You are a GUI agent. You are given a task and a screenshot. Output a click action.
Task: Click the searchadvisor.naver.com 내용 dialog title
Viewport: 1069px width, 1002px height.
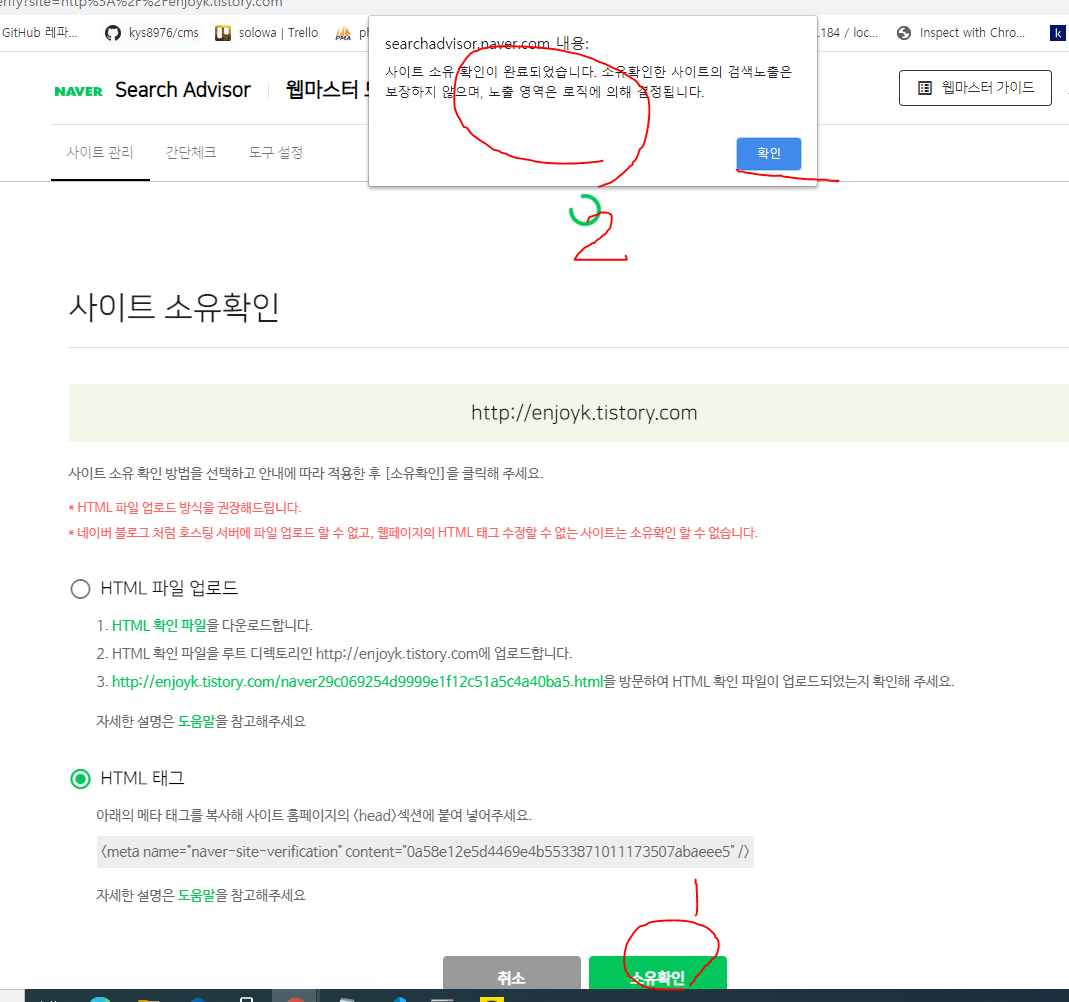point(487,44)
